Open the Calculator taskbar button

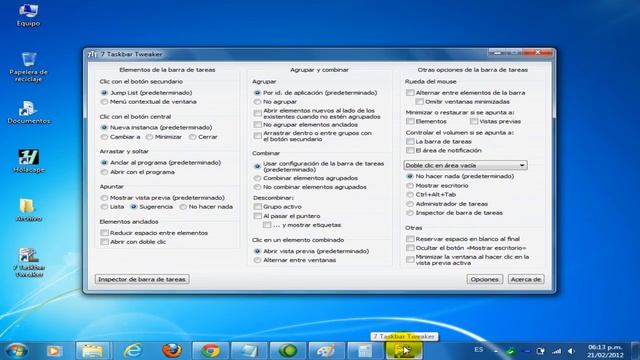(x=364, y=351)
